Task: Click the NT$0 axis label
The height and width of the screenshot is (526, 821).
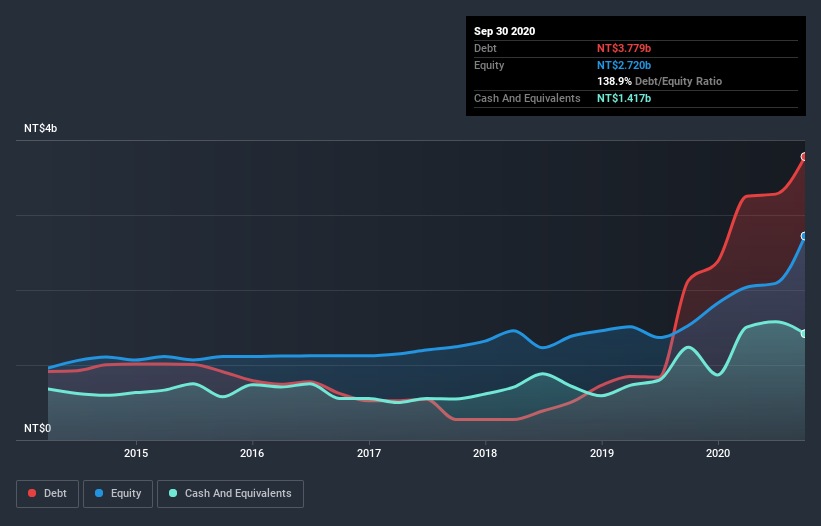Action: (x=38, y=428)
